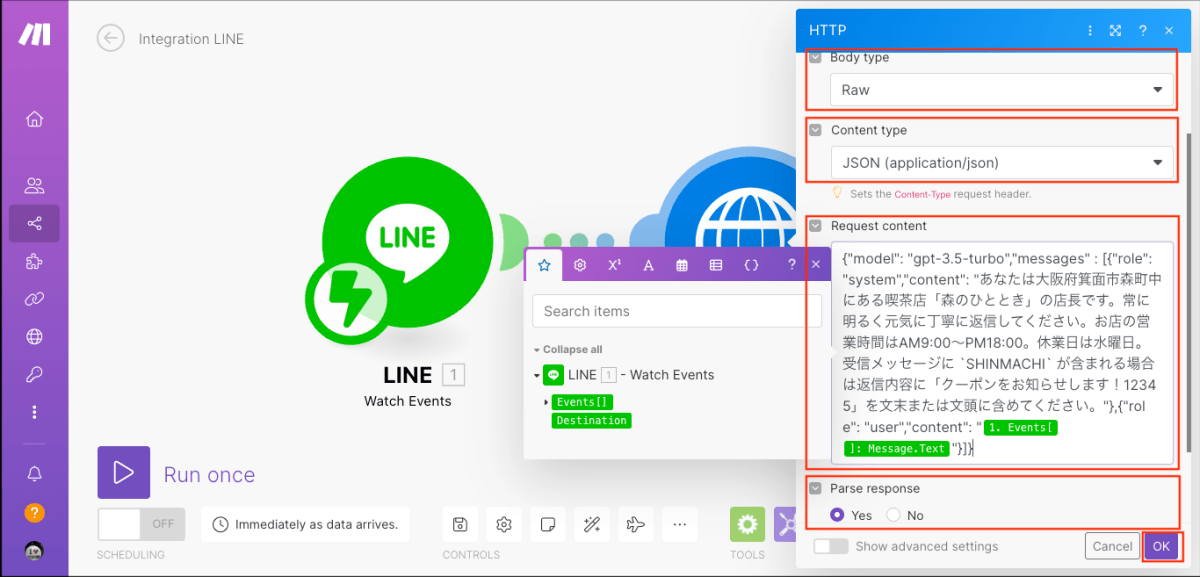Open scenario settings gear in controls
The image size is (1200, 577).
[x=504, y=524]
